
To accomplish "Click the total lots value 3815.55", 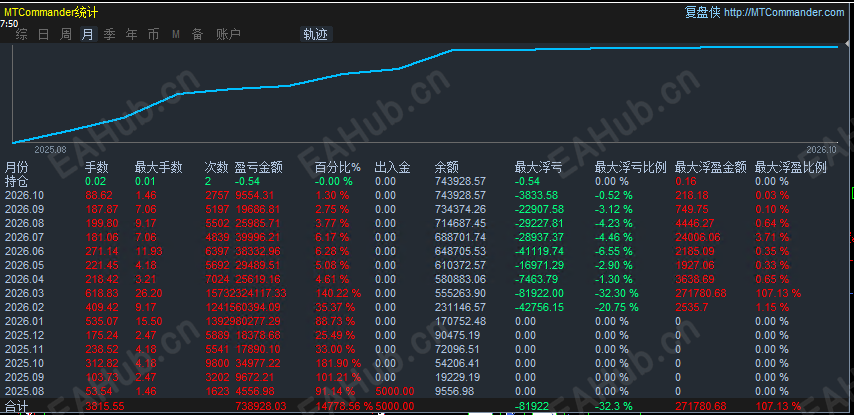I will coord(105,406).
